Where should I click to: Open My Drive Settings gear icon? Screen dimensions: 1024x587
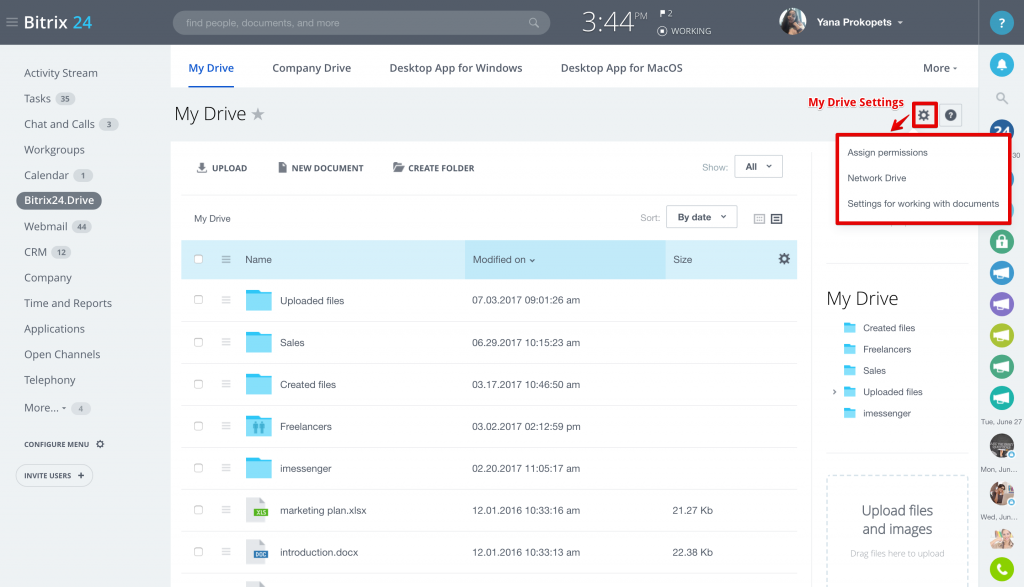923,115
